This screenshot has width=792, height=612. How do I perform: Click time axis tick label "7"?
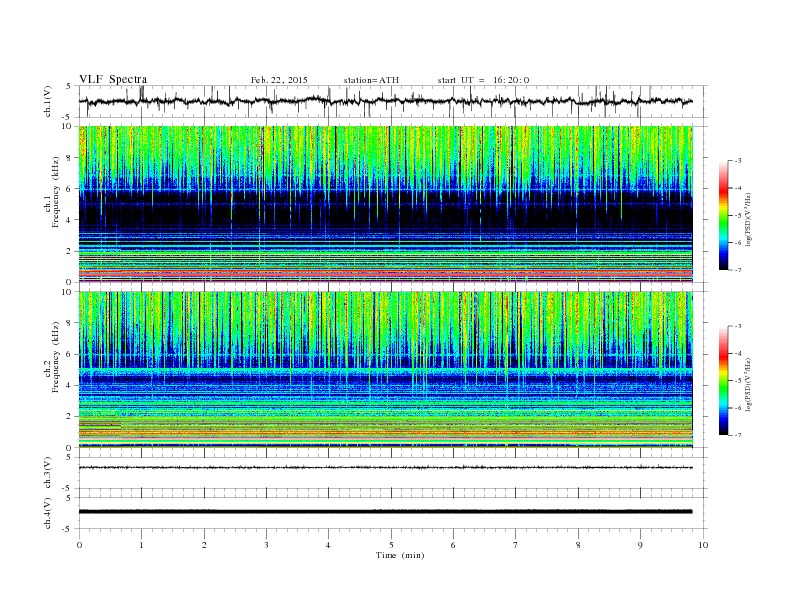516,545
